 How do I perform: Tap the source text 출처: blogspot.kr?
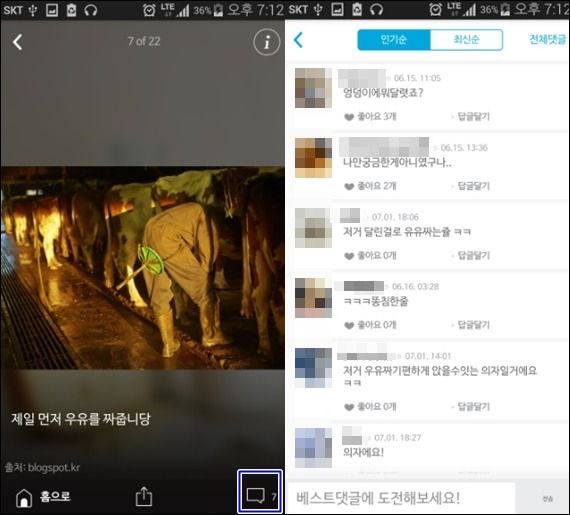point(43,468)
